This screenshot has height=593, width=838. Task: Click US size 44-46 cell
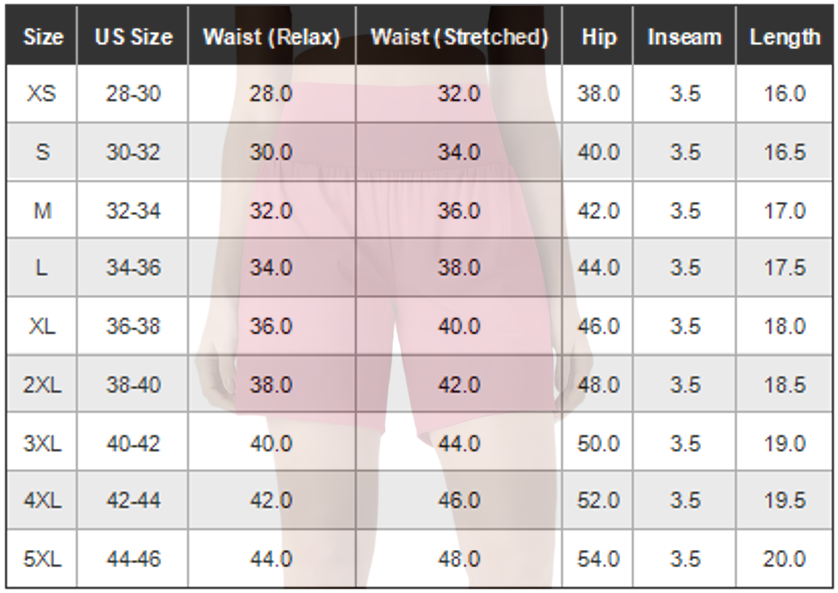[133, 559]
